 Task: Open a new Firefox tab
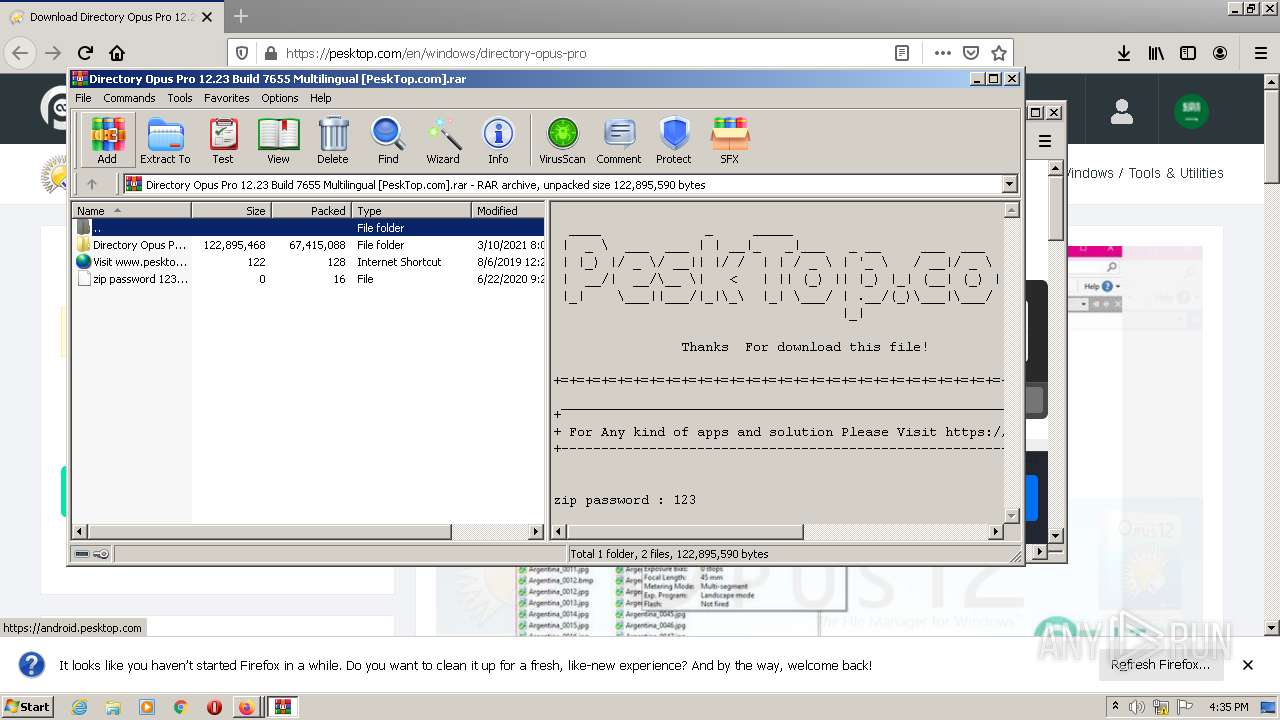[241, 16]
